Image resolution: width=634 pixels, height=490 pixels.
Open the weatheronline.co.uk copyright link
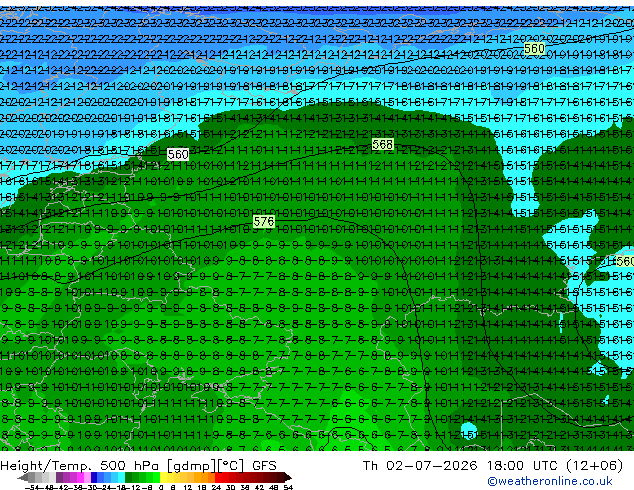point(550,481)
